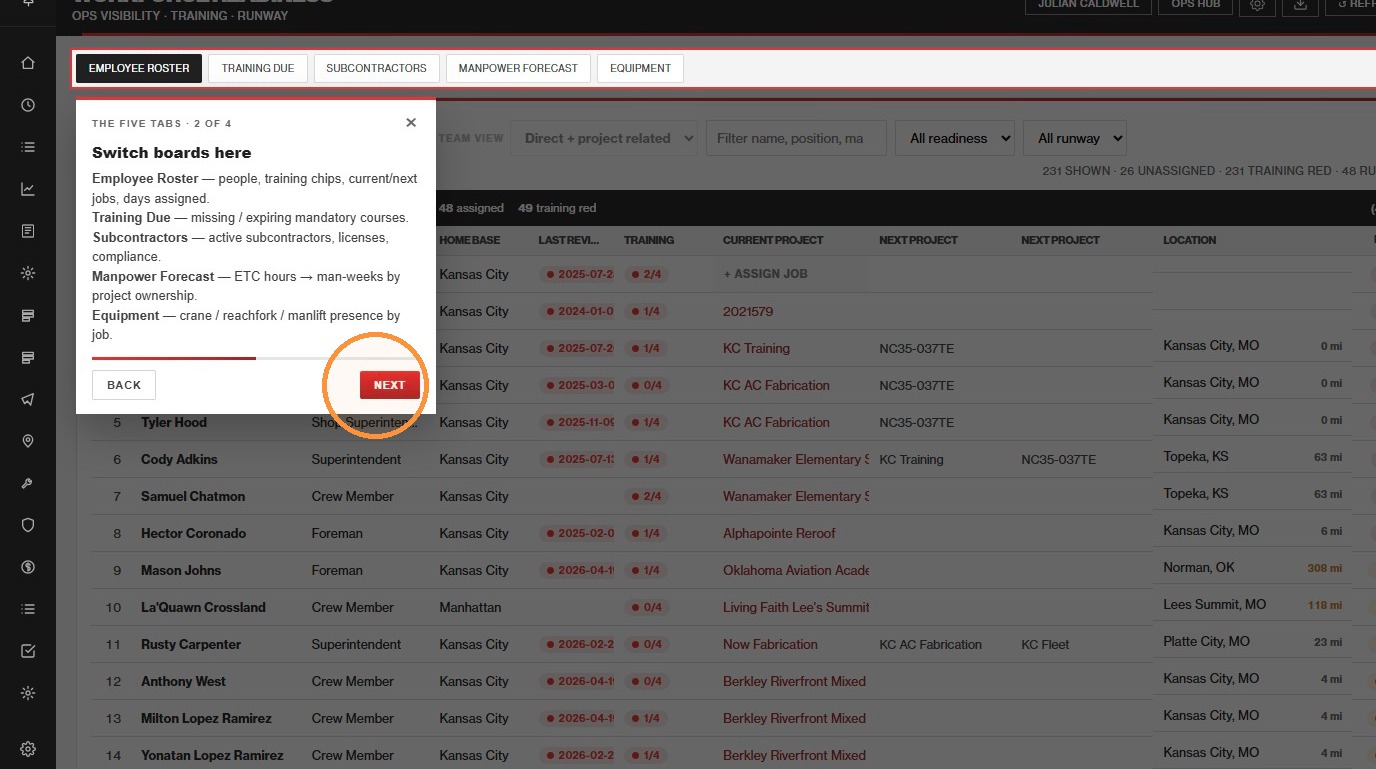Open the sidebar settings gear icon
The height and width of the screenshot is (769, 1376).
point(28,749)
